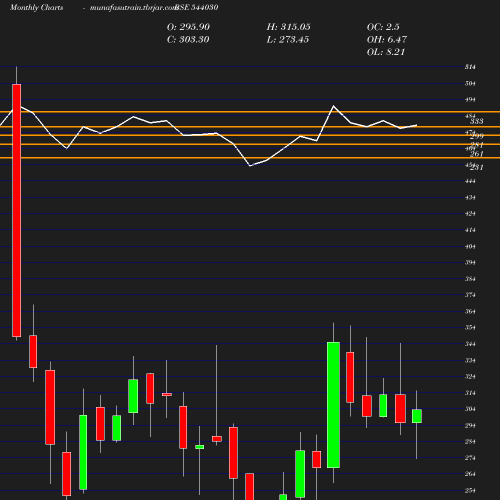Select the open value "O: 295.90"
500x500 pixels.
click(x=188, y=27)
